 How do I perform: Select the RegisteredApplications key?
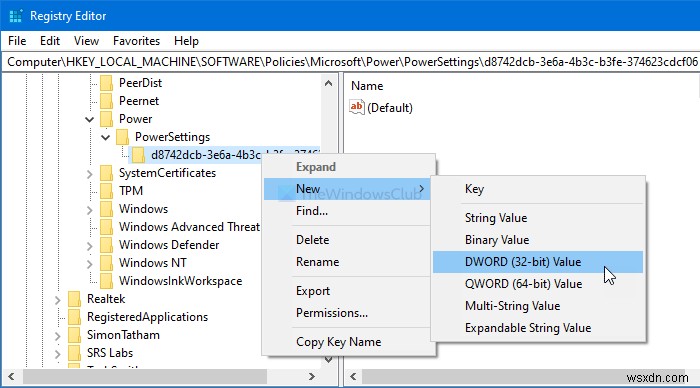[147, 317]
